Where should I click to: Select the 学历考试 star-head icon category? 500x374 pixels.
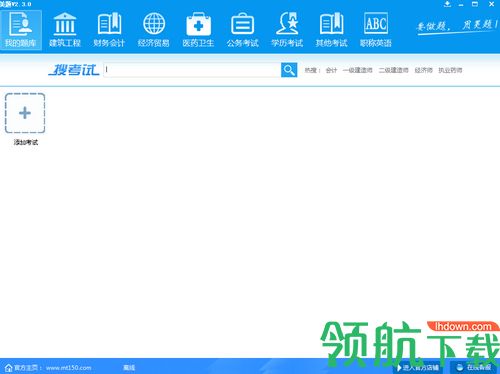(x=287, y=30)
